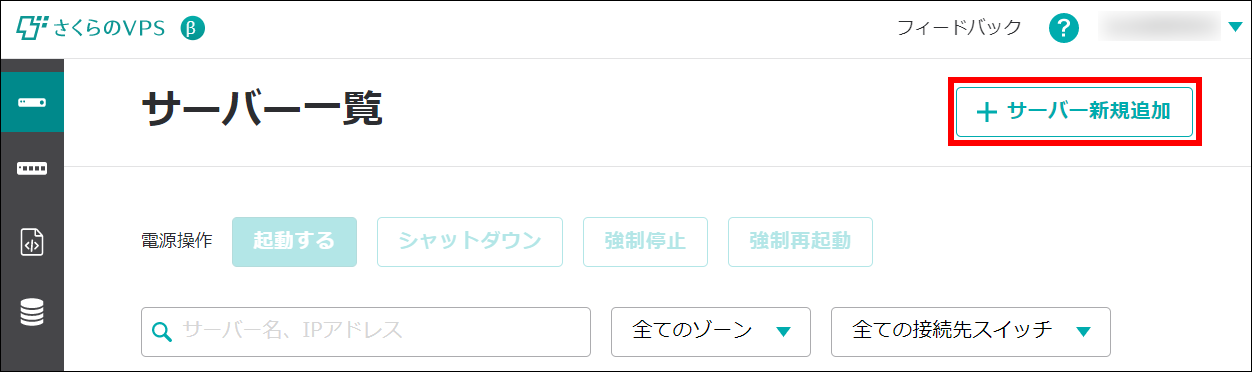Image resolution: width=1252 pixels, height=372 pixels.
Task: Click the シャットダウン button
Action: [470, 242]
